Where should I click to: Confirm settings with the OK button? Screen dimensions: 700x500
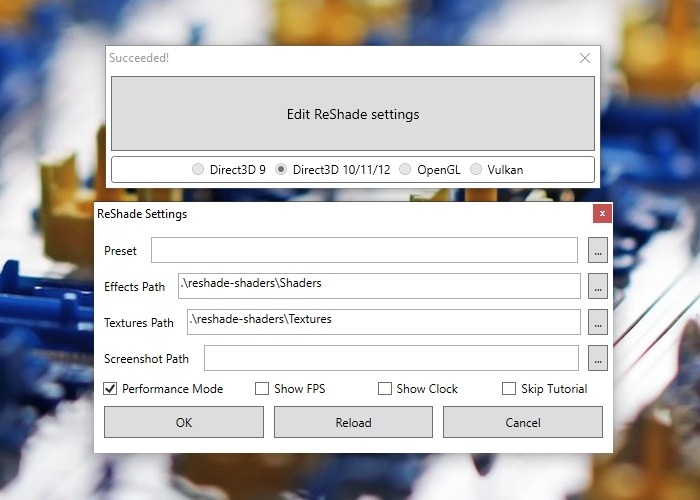tap(184, 422)
